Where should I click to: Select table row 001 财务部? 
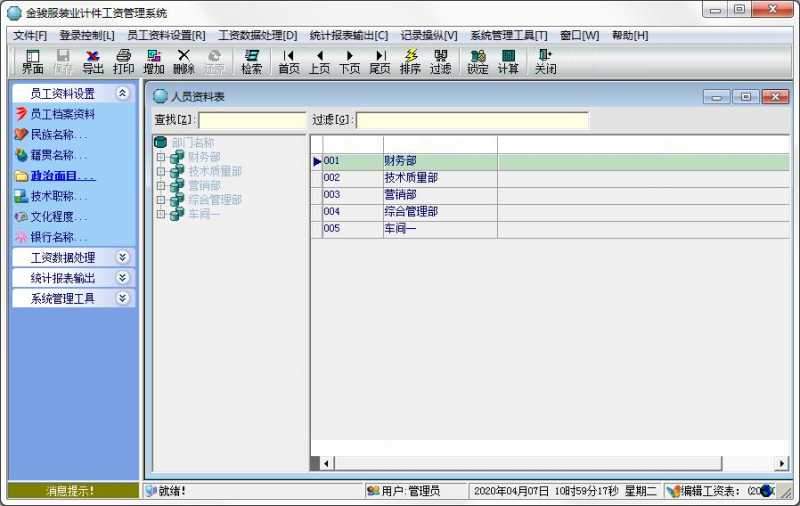pos(550,161)
